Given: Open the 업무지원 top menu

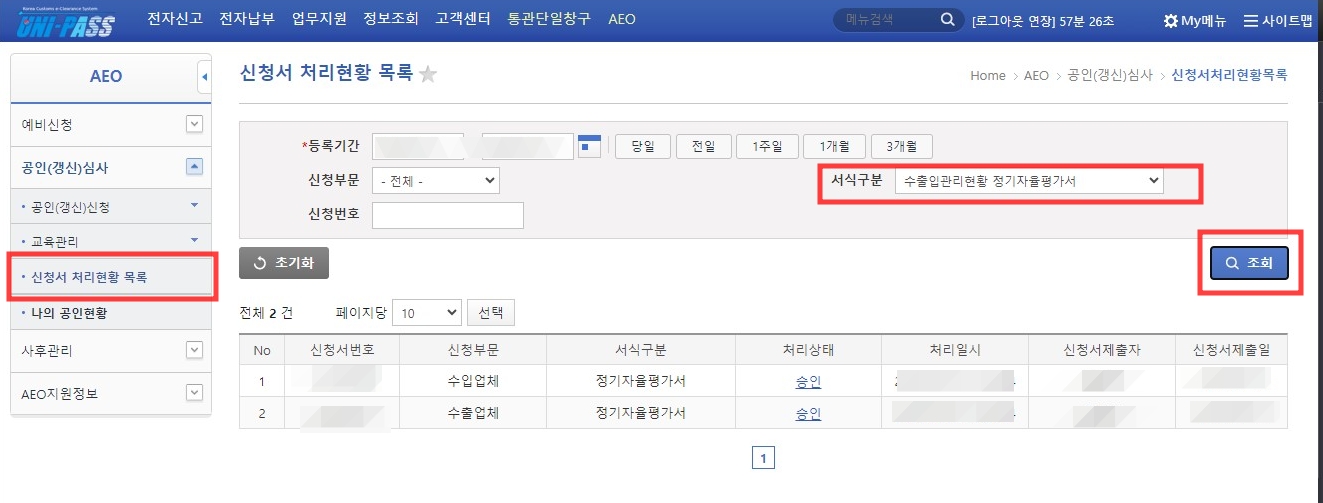Looking at the screenshot, I should pos(320,19).
